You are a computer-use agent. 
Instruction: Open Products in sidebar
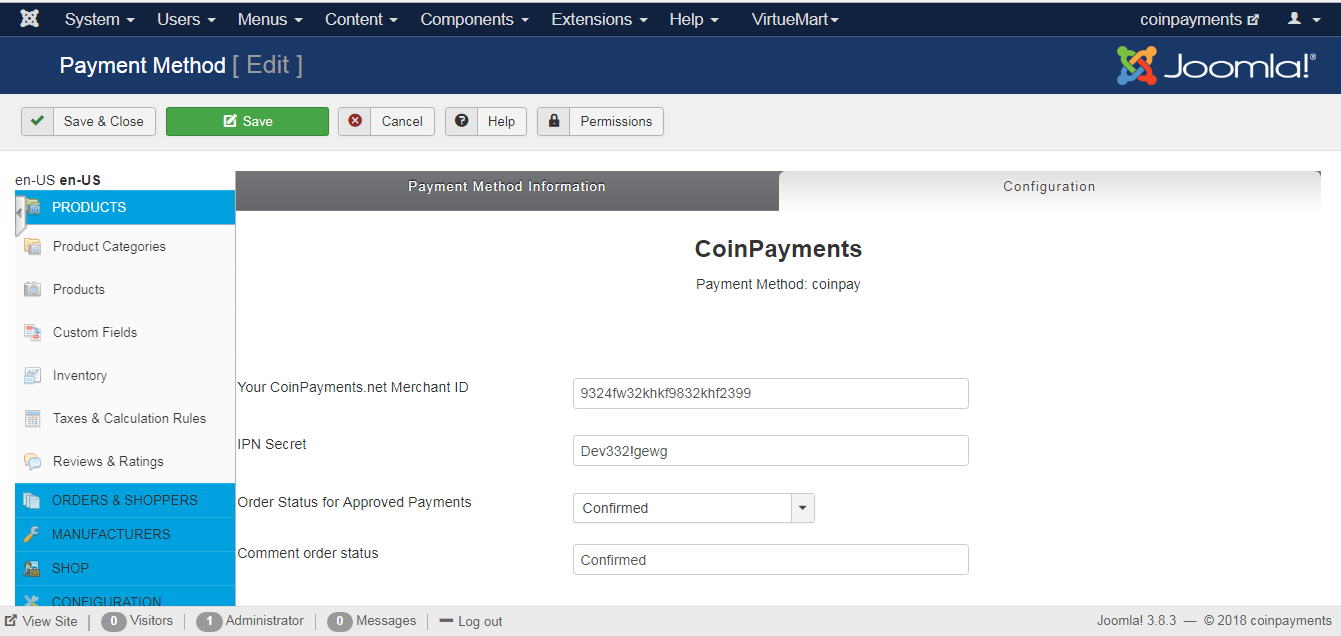tap(79, 289)
